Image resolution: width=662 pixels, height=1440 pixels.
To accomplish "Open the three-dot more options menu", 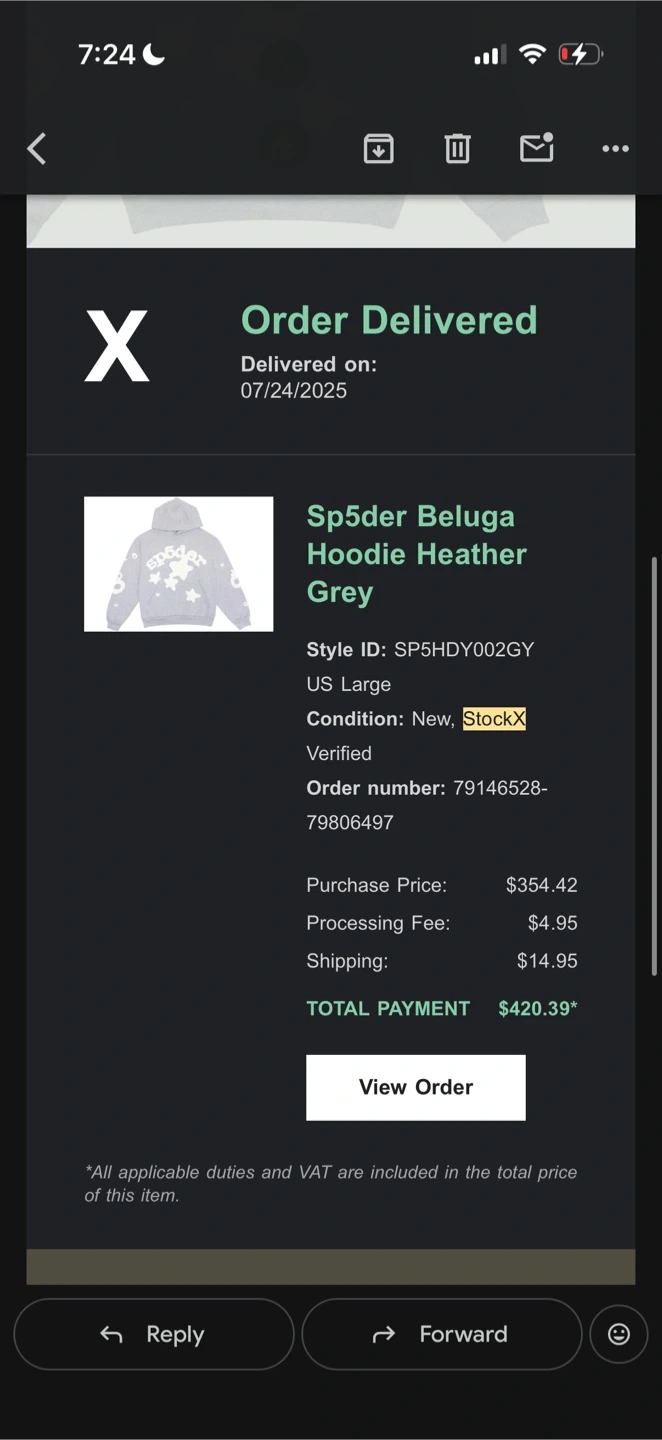I will click(x=615, y=149).
